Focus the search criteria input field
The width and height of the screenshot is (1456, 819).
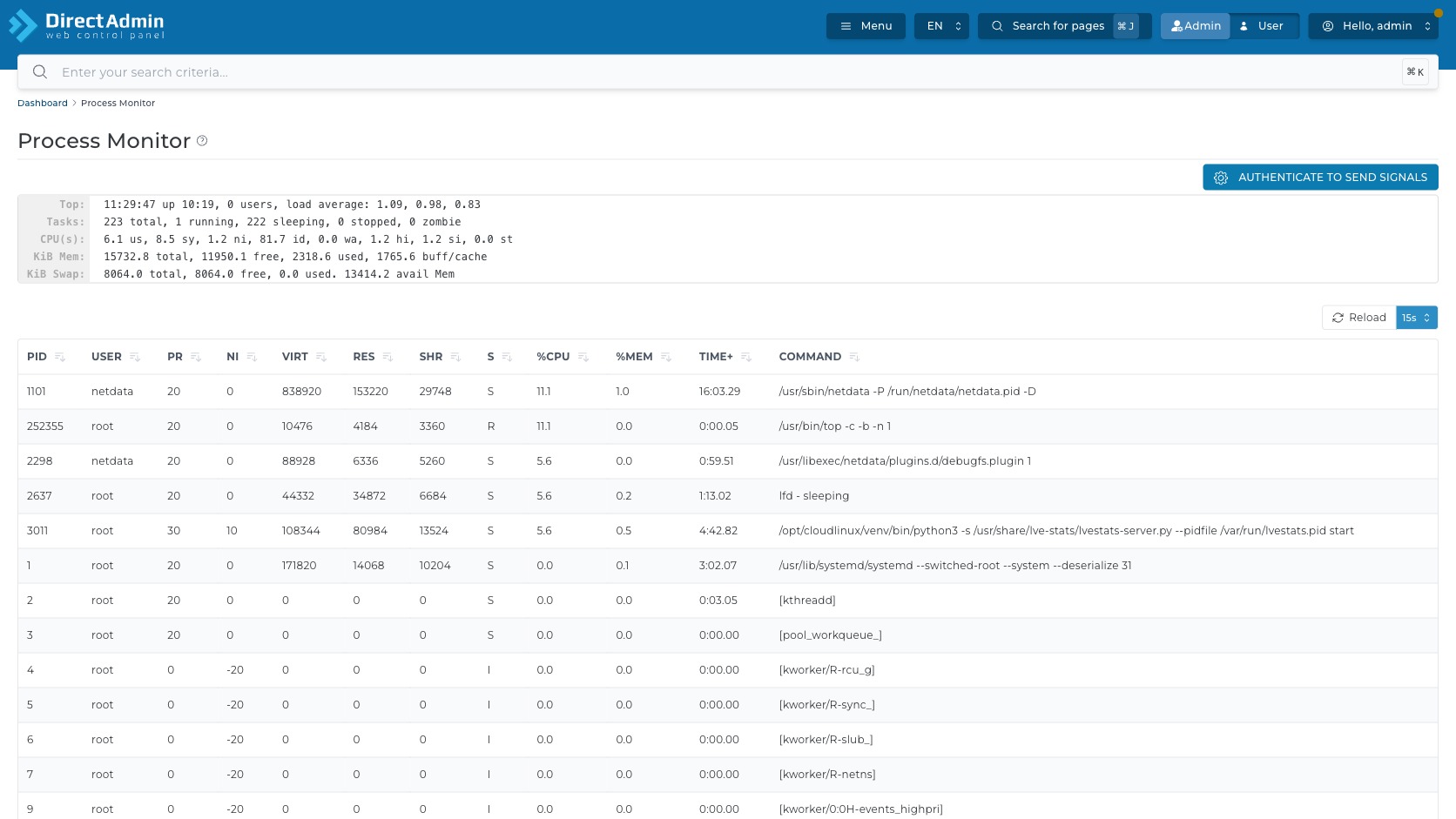(x=727, y=72)
